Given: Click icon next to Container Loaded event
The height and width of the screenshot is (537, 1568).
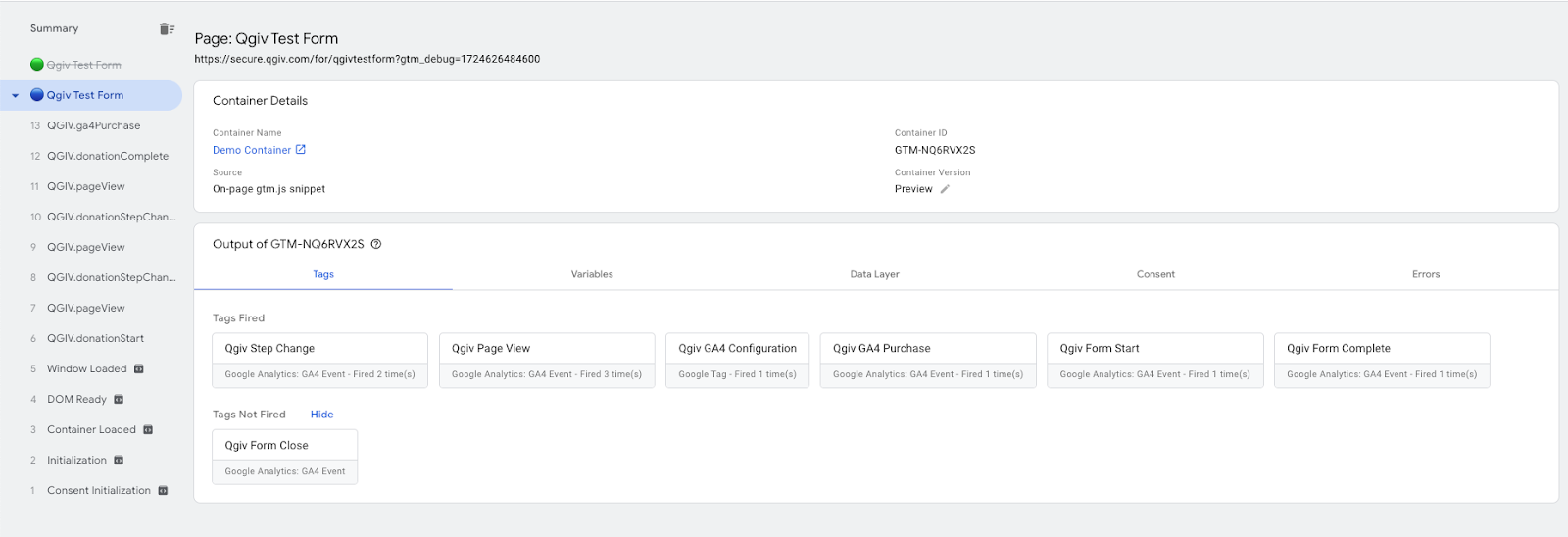Looking at the screenshot, I should 149,430.
